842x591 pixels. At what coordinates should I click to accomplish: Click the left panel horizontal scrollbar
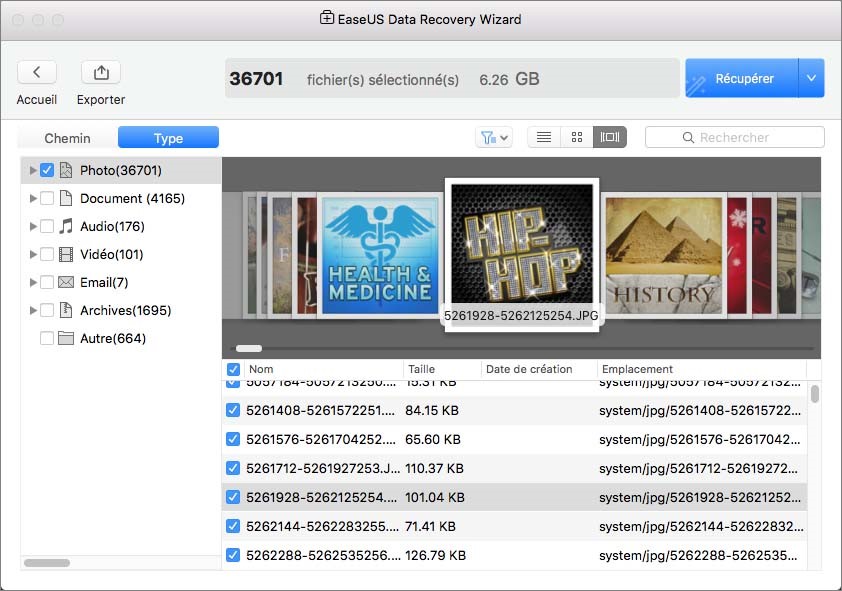click(x=47, y=563)
